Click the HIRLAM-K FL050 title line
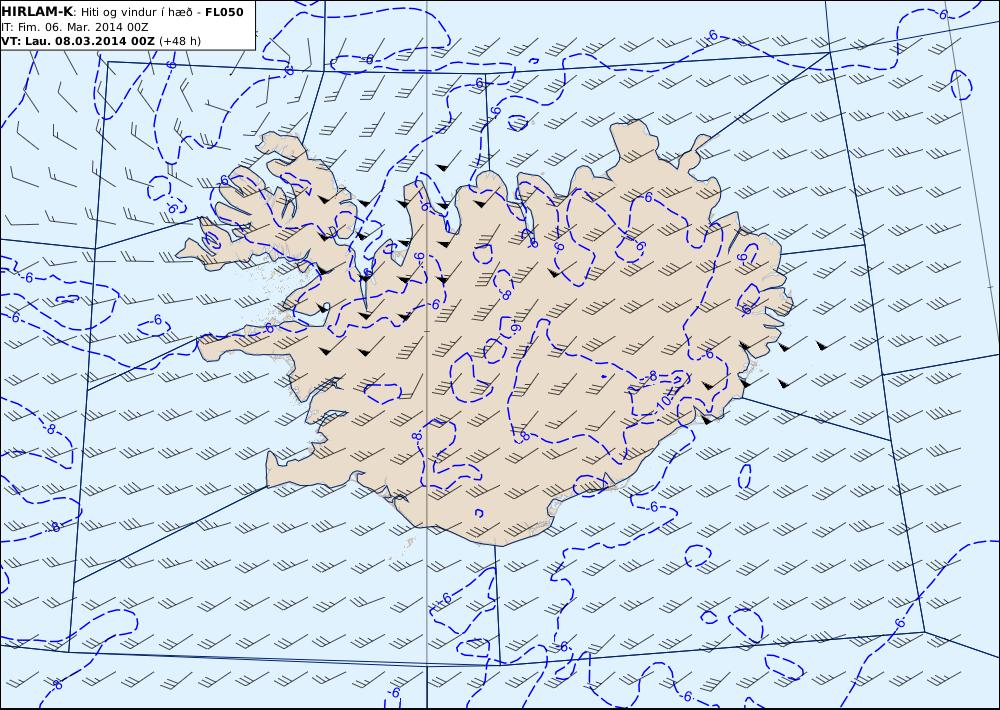1000x710 pixels. coord(122,11)
